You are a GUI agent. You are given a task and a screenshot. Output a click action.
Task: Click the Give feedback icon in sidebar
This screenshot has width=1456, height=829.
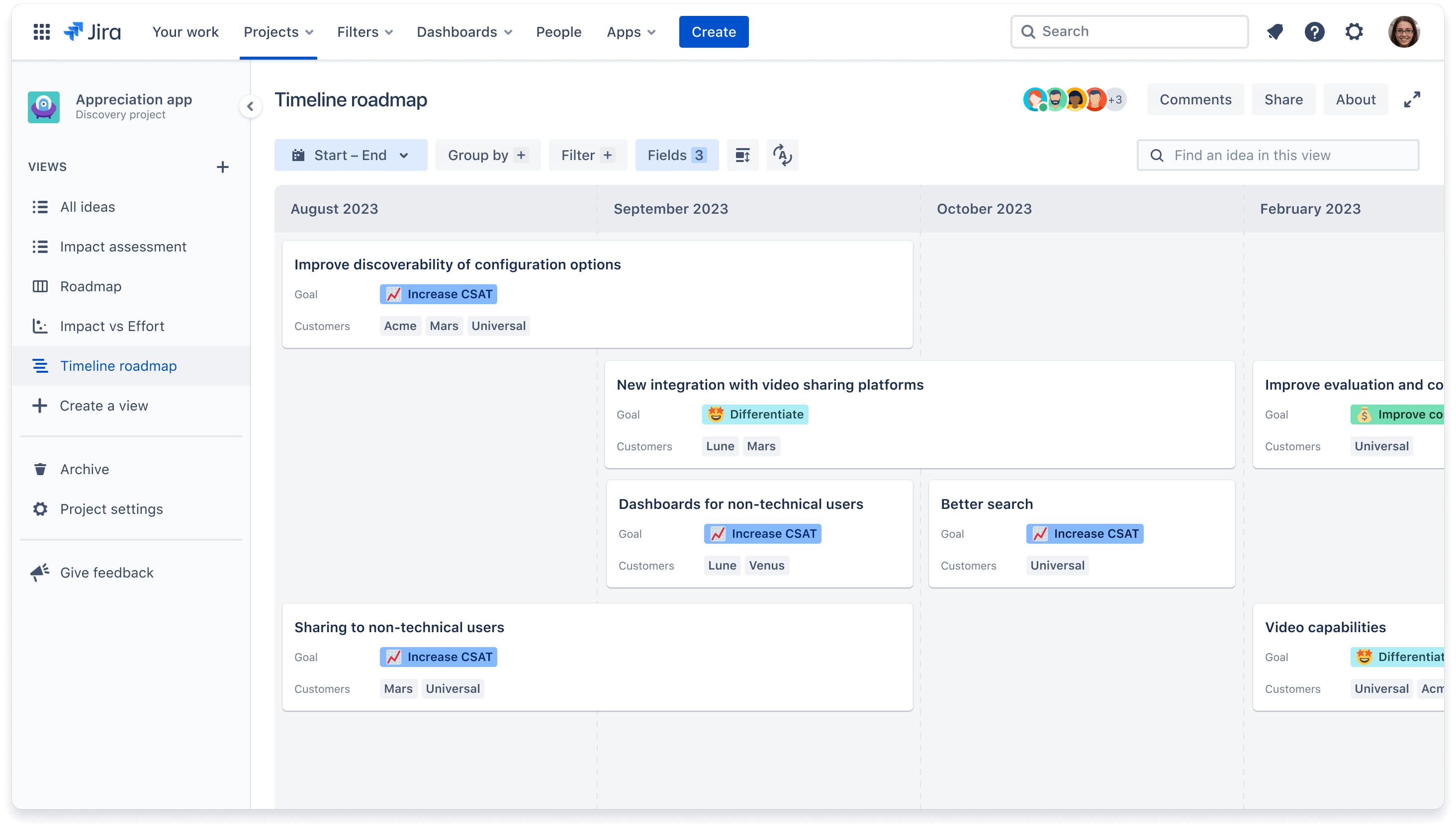pos(39,572)
